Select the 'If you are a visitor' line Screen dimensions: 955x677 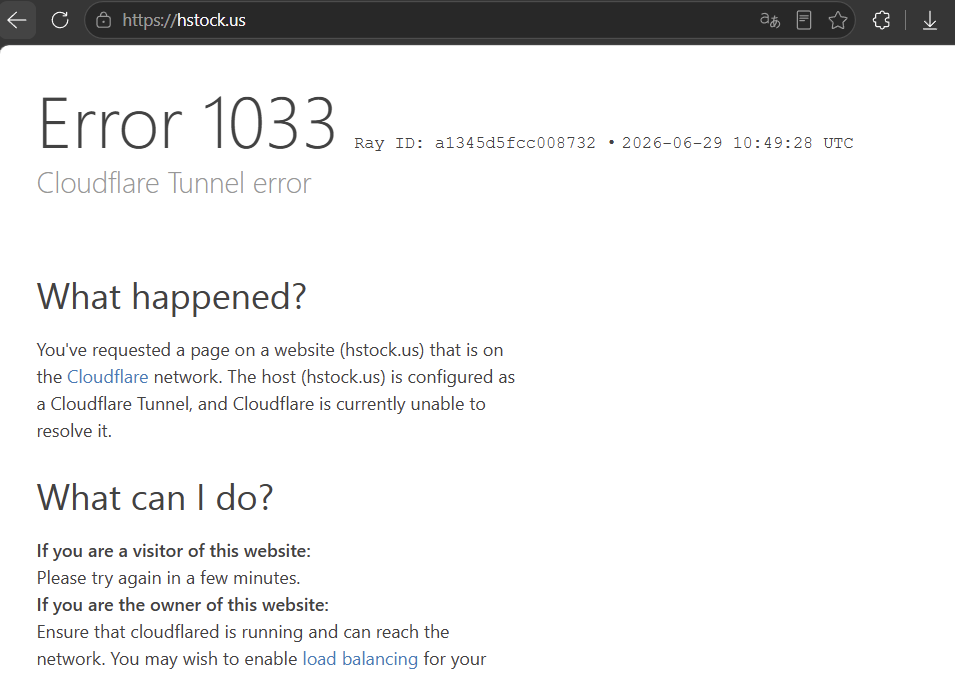[x=174, y=551]
